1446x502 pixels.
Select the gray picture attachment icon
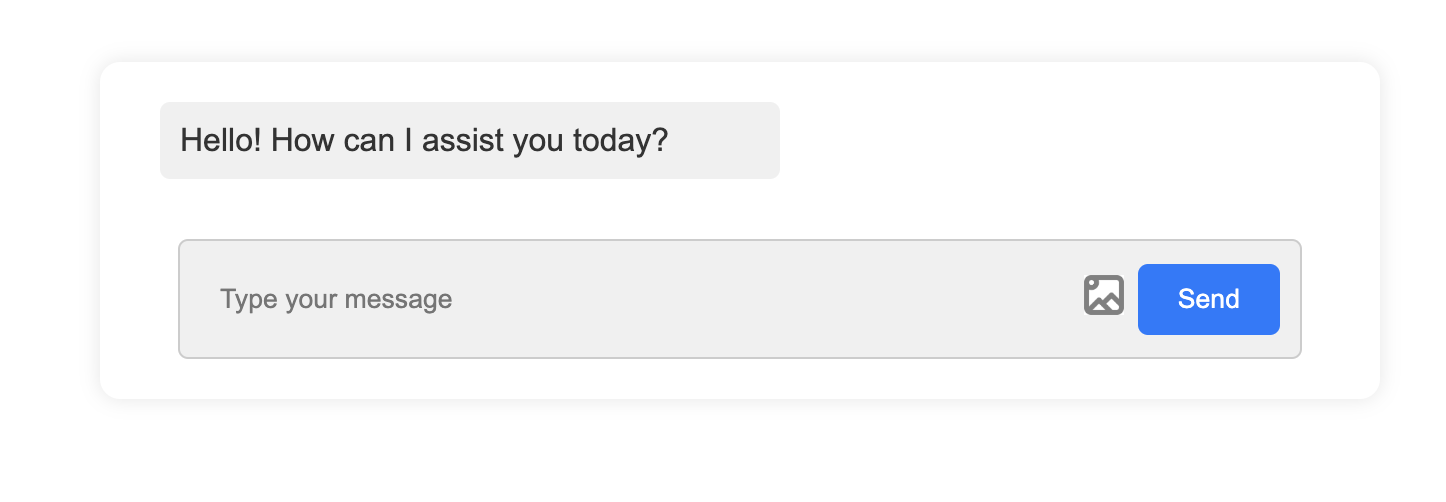(x=1104, y=296)
